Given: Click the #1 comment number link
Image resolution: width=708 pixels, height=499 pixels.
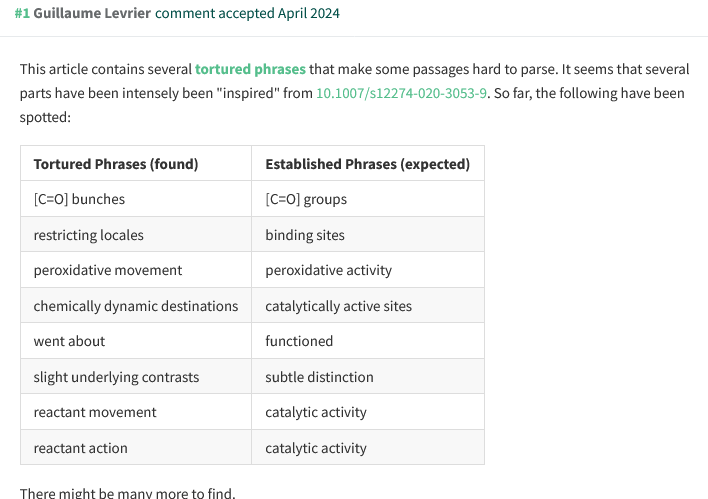Looking at the screenshot, I should click(x=22, y=14).
